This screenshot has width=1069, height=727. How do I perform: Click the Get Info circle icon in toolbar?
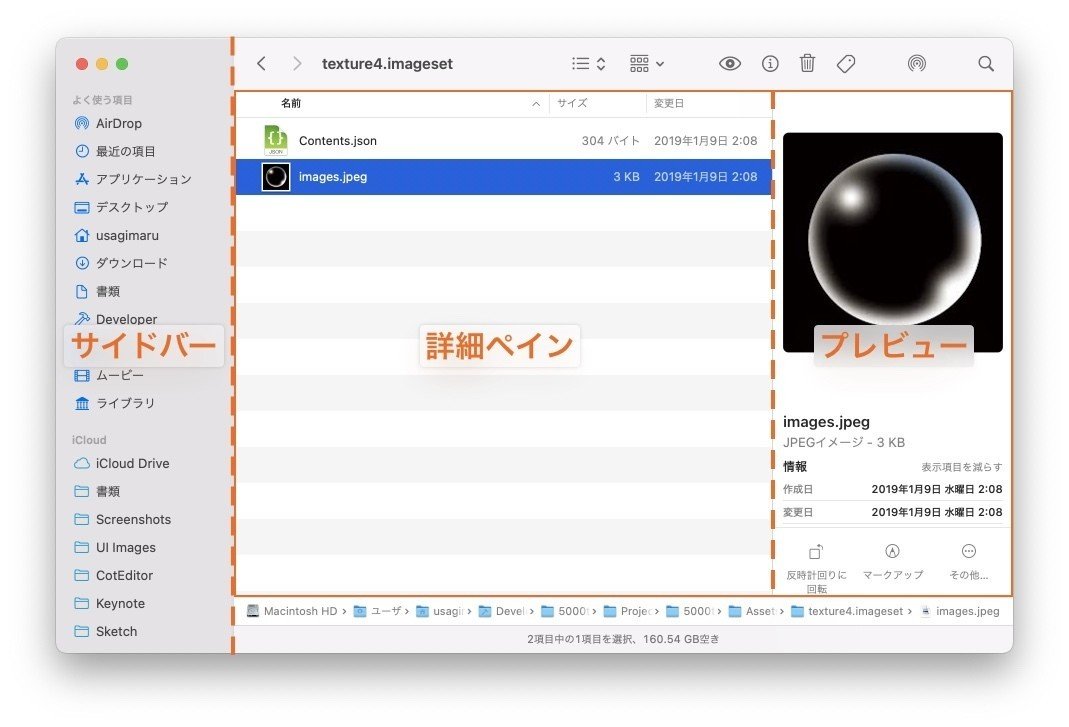tap(769, 63)
